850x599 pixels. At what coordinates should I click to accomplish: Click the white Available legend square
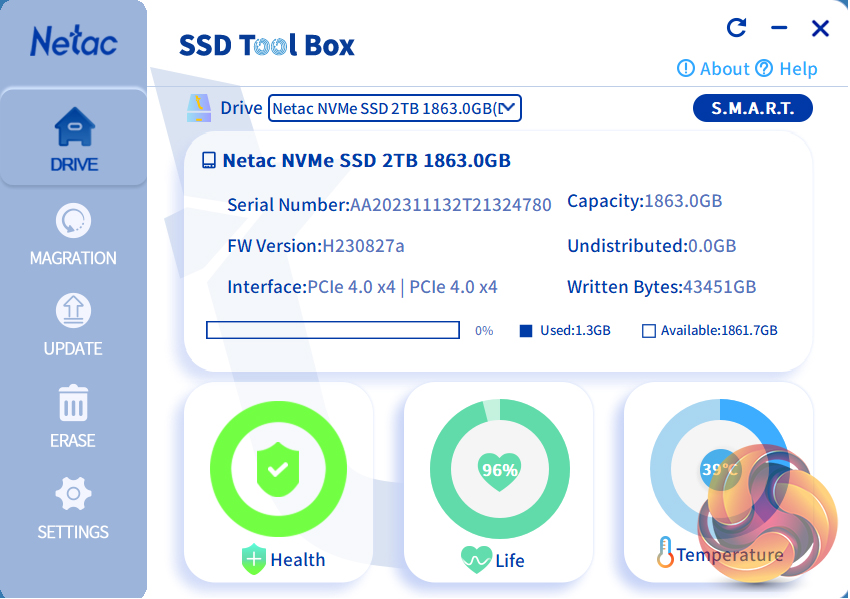(648, 331)
